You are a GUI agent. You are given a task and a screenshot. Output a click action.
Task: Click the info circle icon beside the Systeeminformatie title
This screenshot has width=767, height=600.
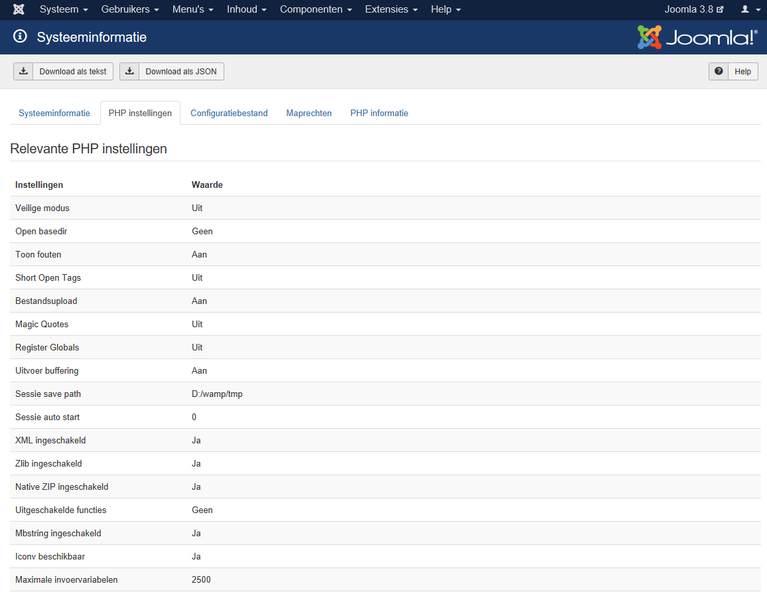click(x=20, y=36)
